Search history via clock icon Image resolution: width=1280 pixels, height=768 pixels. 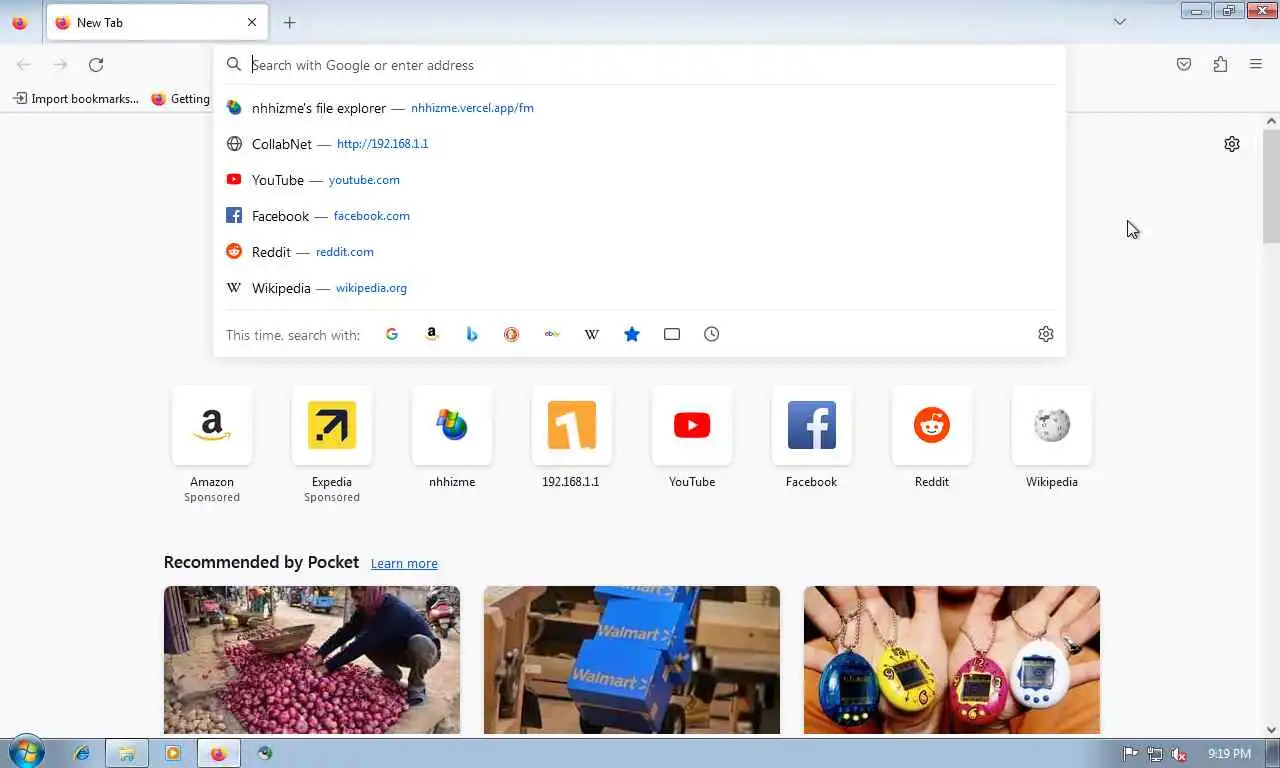coord(712,334)
